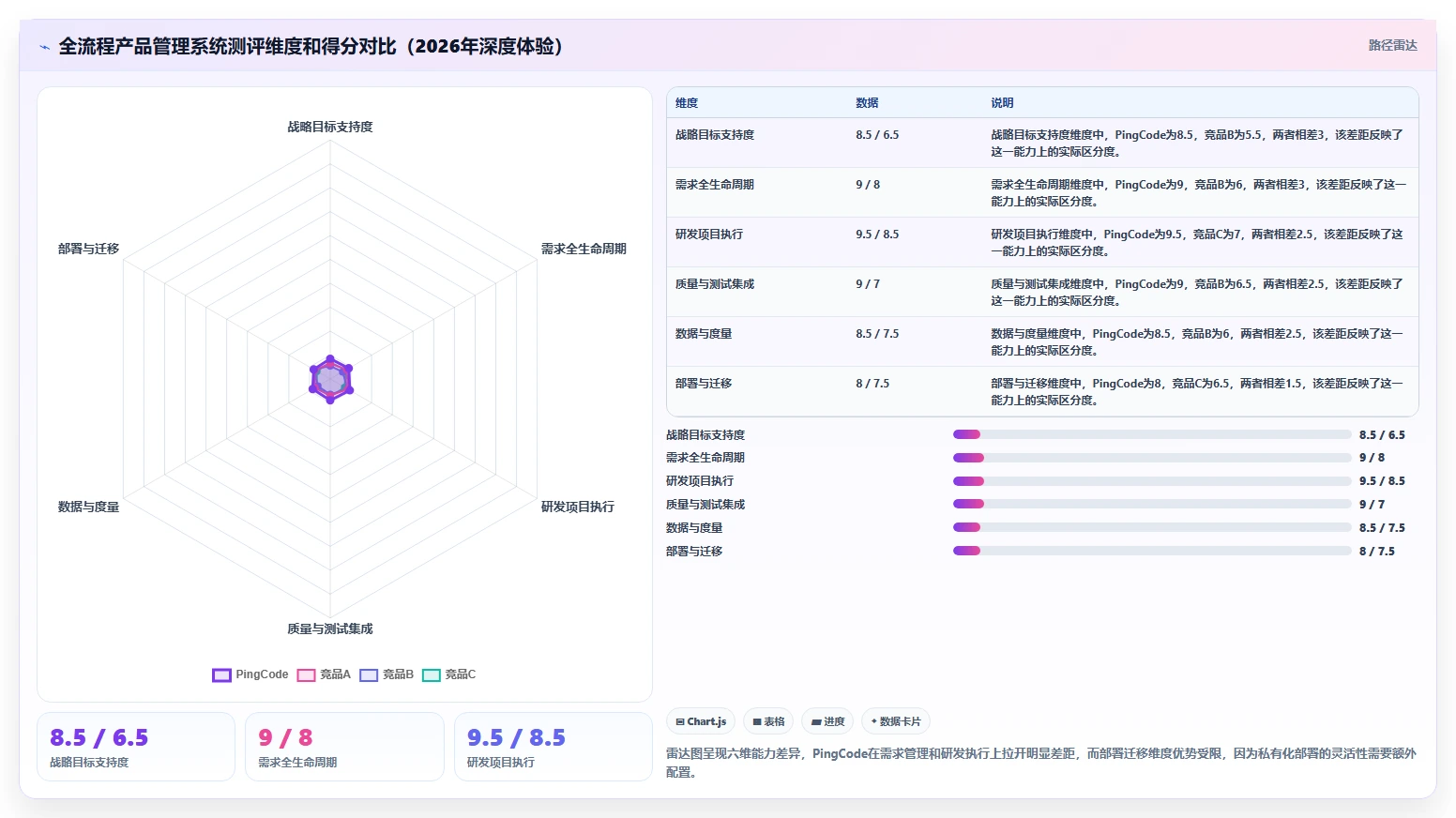Screen dimensions: 1456x818
Task: Toggle the PingCode series in the radar legend
Action: click(x=250, y=674)
